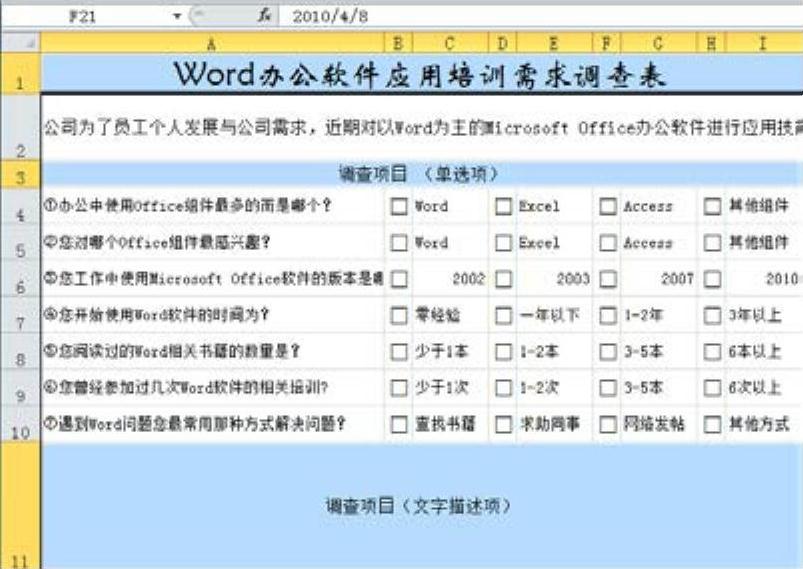Select column I header
This screenshot has height=569, width=803.
point(764,44)
